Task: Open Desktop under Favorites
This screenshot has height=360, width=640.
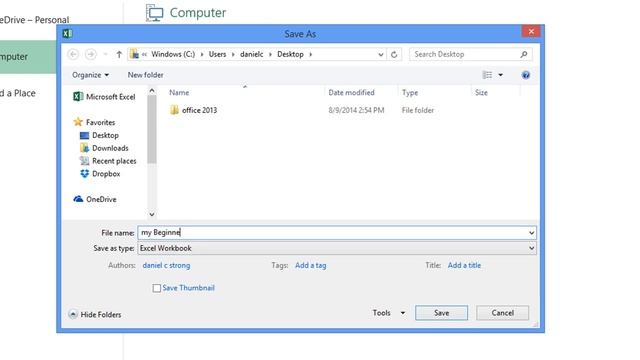Action: pos(100,135)
